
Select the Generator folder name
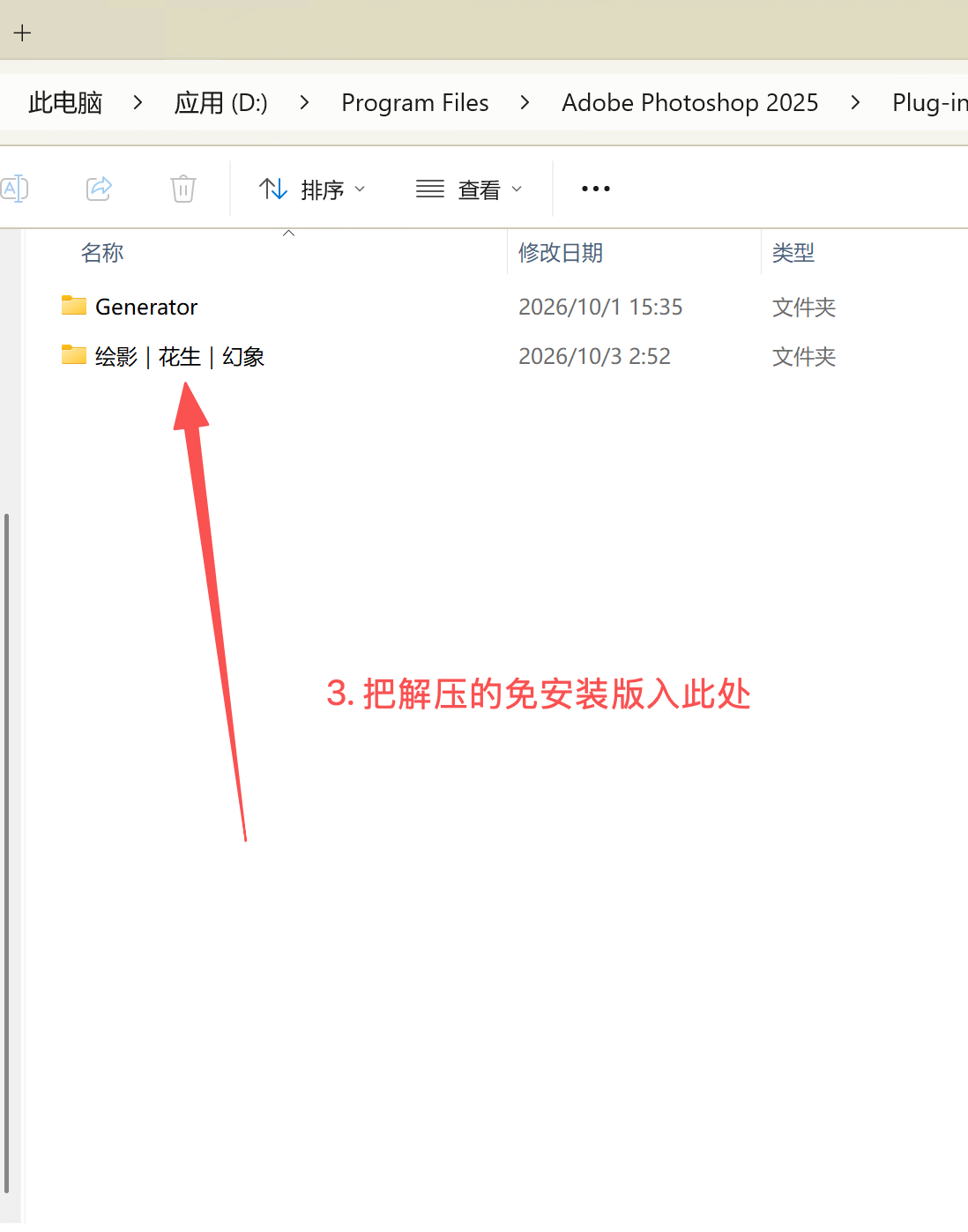146,307
